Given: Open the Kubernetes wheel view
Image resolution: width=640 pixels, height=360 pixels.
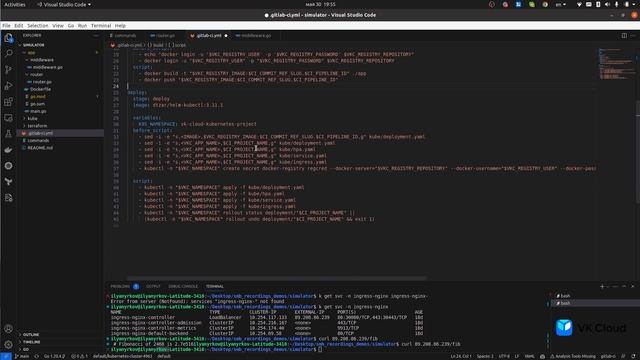Looking at the screenshot, I should coord(8,166).
